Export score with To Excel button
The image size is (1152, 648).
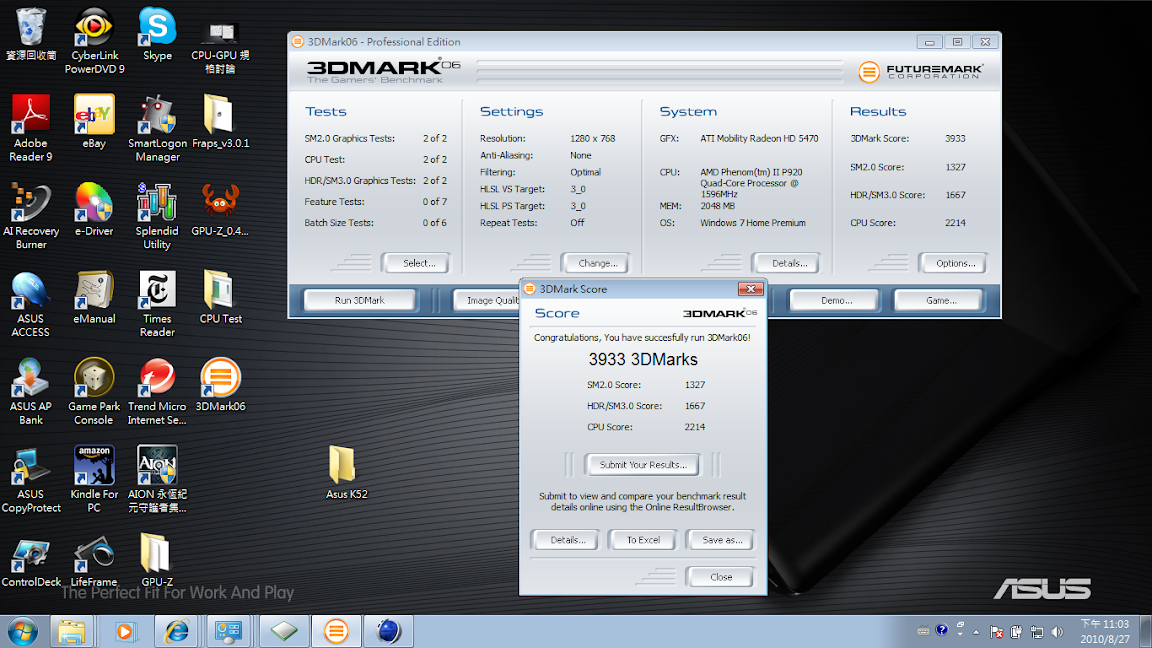(643, 540)
